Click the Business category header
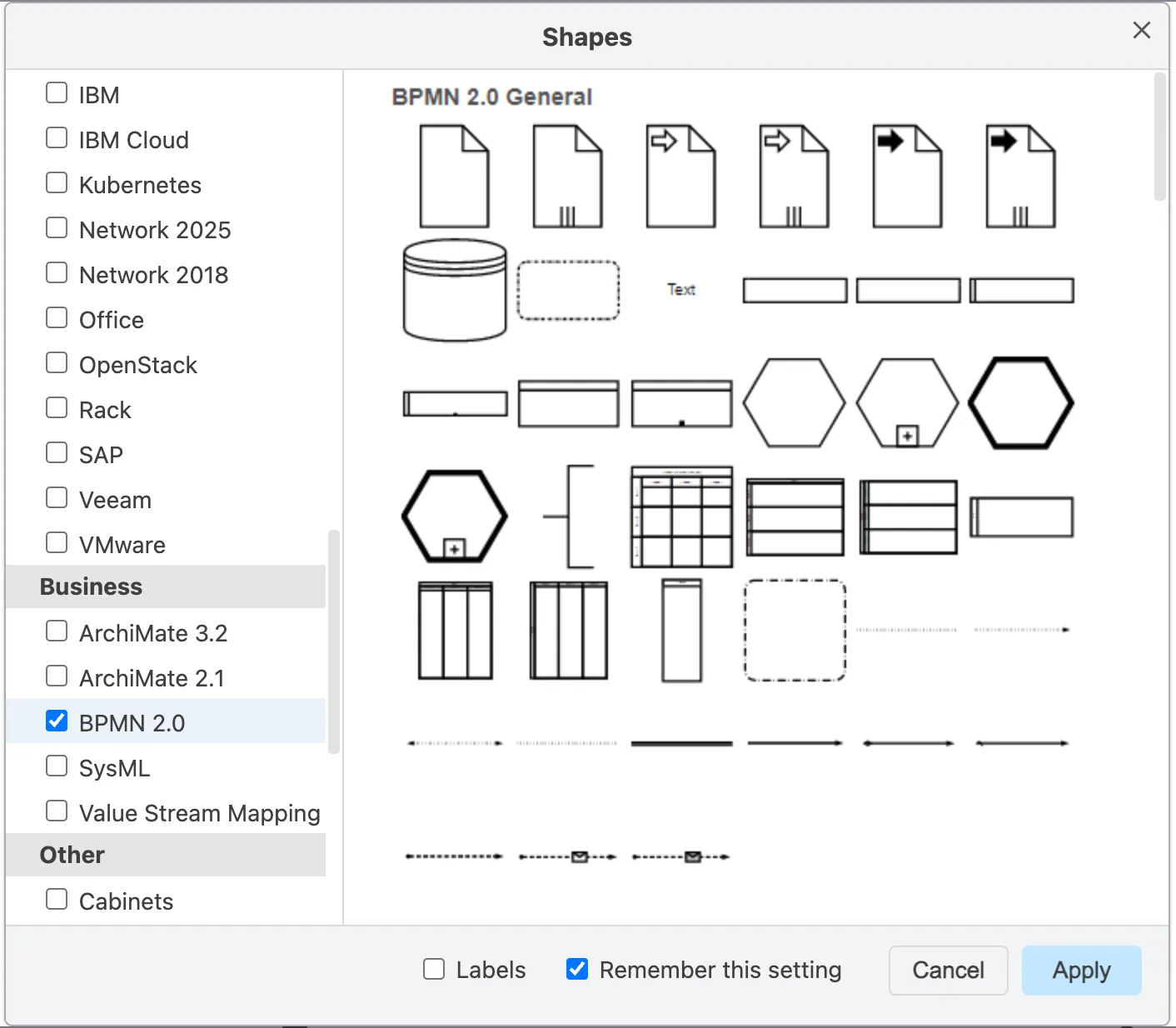Screen dimensions: 1176x1028 click(x=166, y=586)
